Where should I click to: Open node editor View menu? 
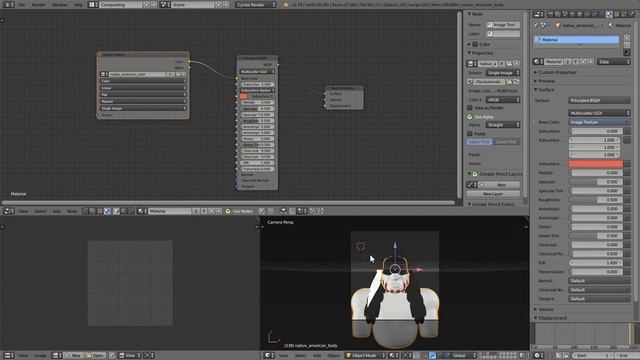23,211
